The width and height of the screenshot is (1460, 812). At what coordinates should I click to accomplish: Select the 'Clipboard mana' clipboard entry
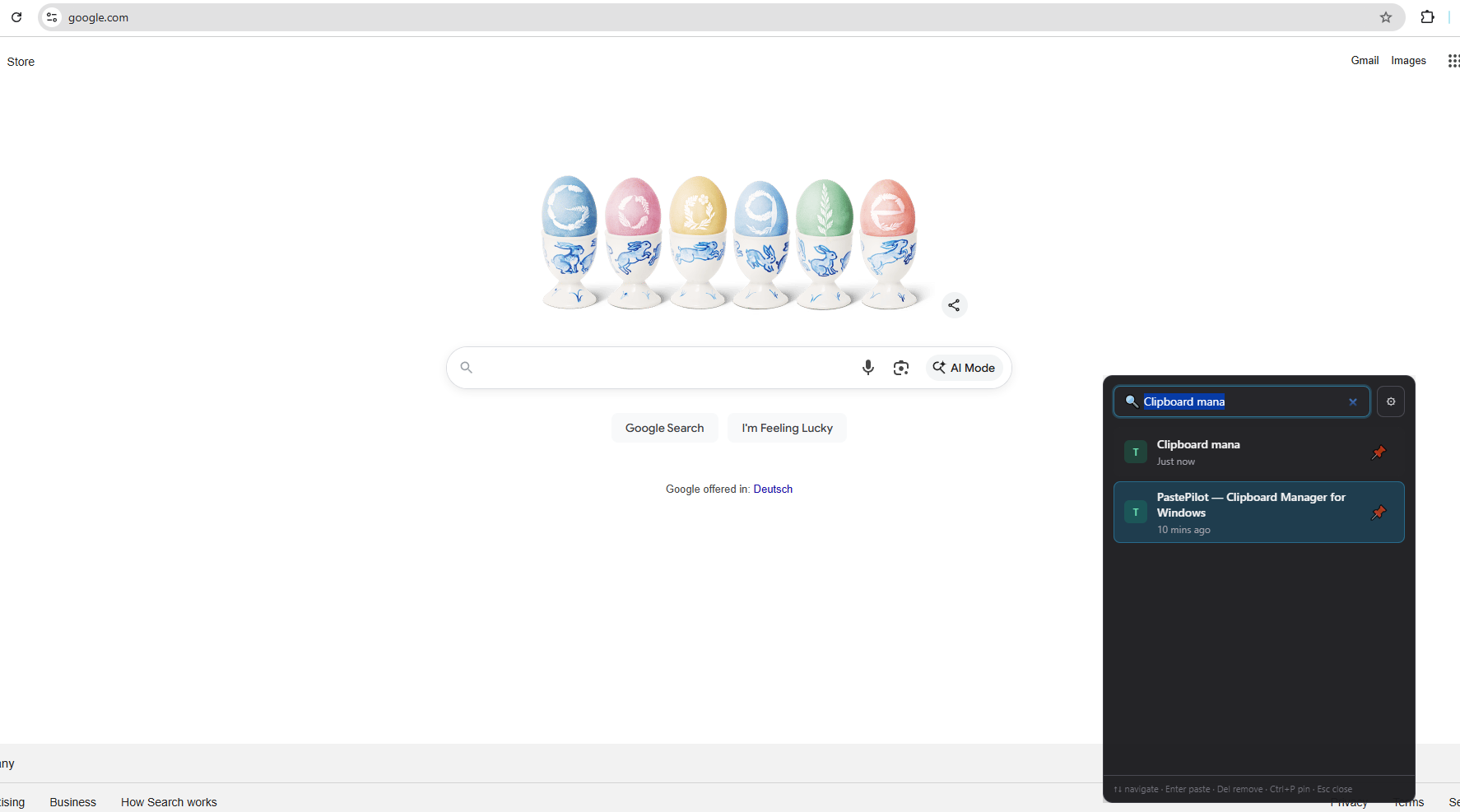click(x=1258, y=452)
